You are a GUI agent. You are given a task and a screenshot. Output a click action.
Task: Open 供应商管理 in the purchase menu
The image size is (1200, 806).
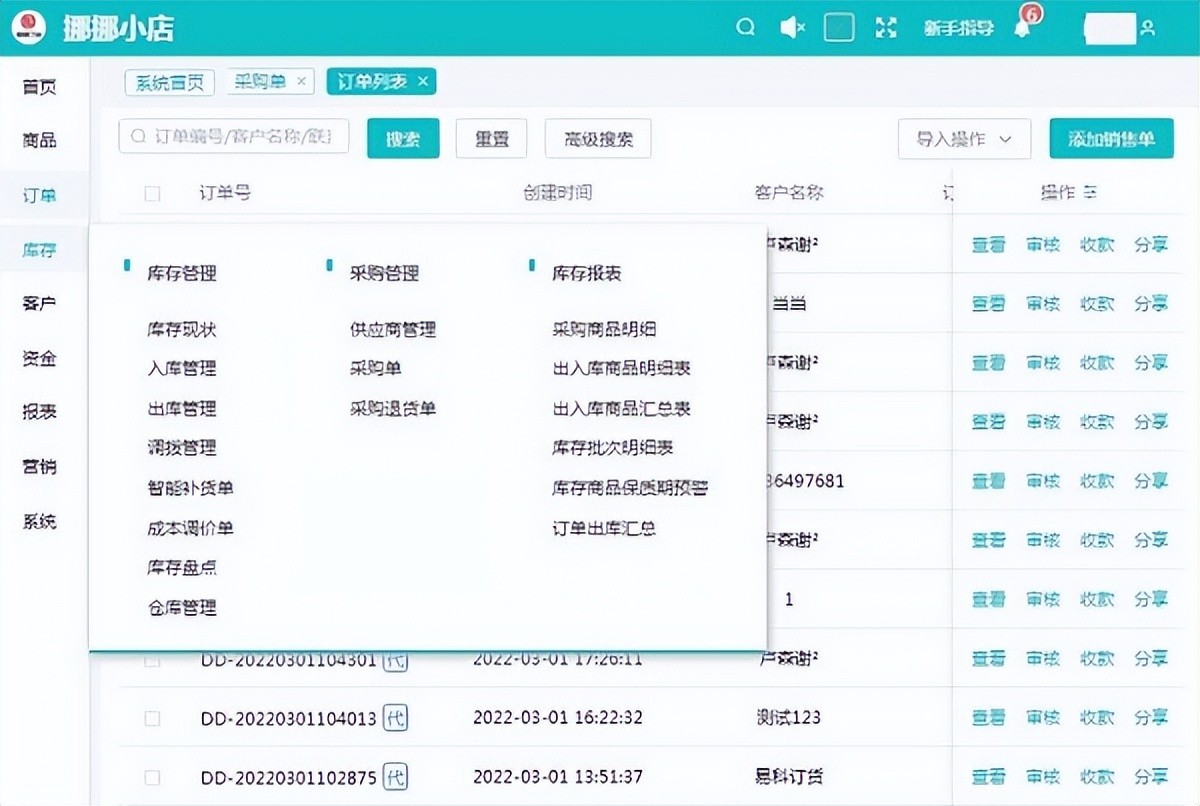click(393, 329)
